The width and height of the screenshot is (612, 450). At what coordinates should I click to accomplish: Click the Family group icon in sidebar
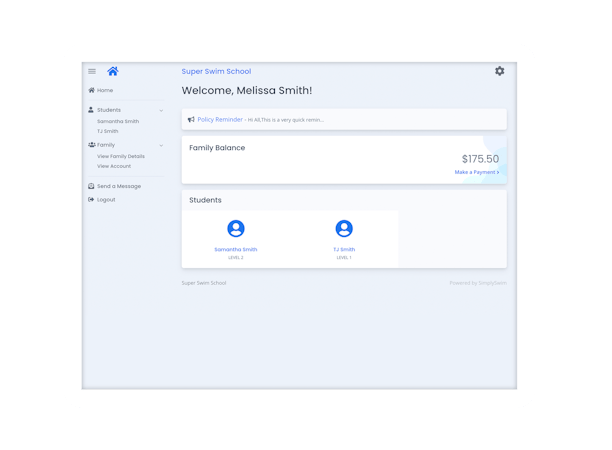(92, 145)
